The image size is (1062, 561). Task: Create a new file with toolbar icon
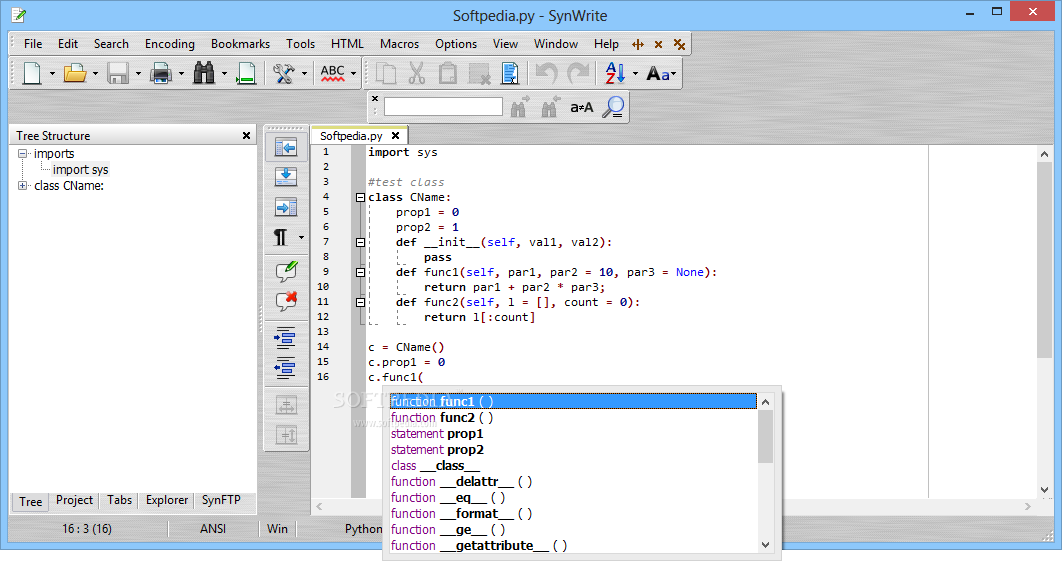(32, 72)
